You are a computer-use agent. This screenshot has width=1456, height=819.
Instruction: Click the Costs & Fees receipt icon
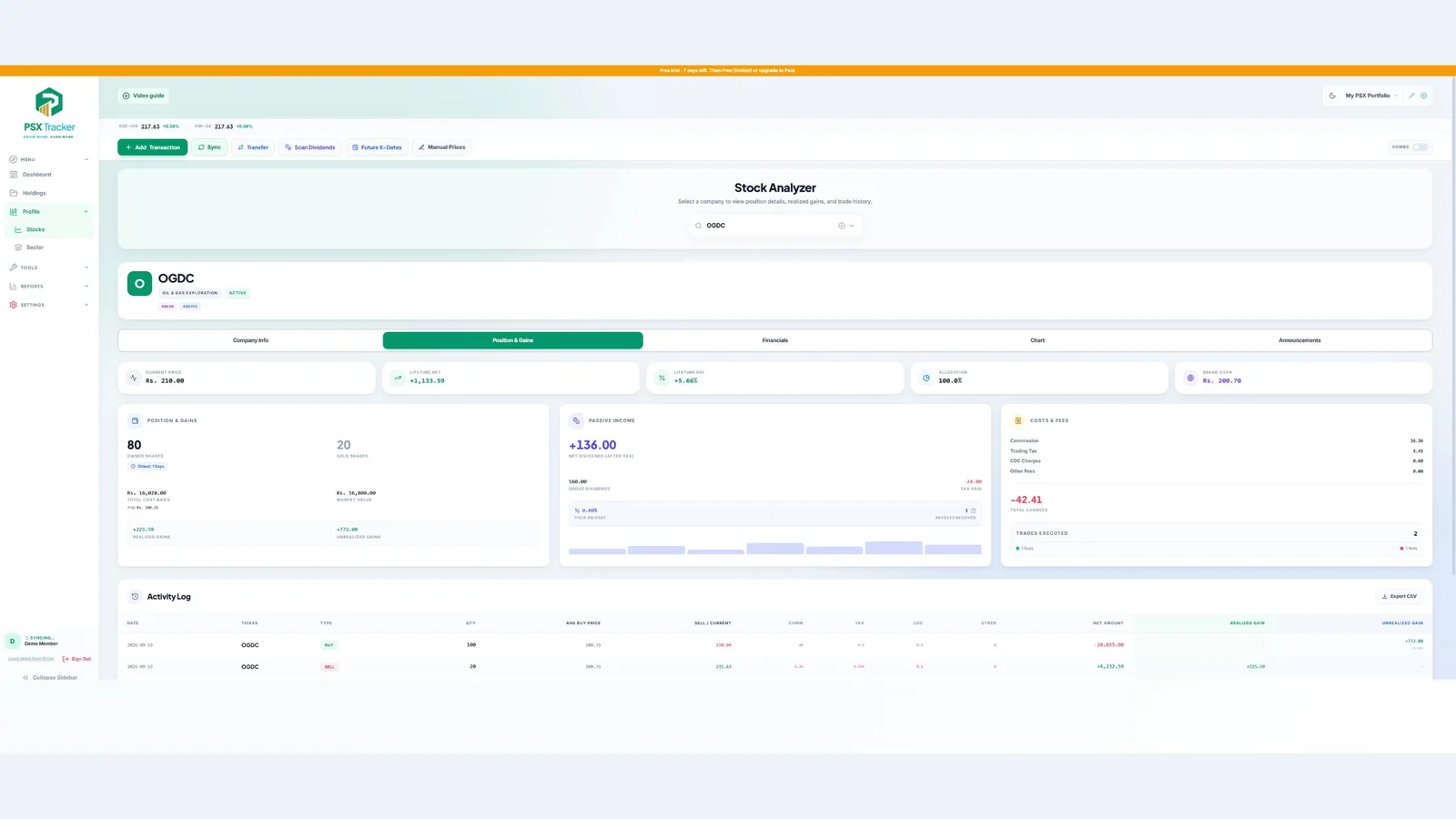(x=1017, y=420)
